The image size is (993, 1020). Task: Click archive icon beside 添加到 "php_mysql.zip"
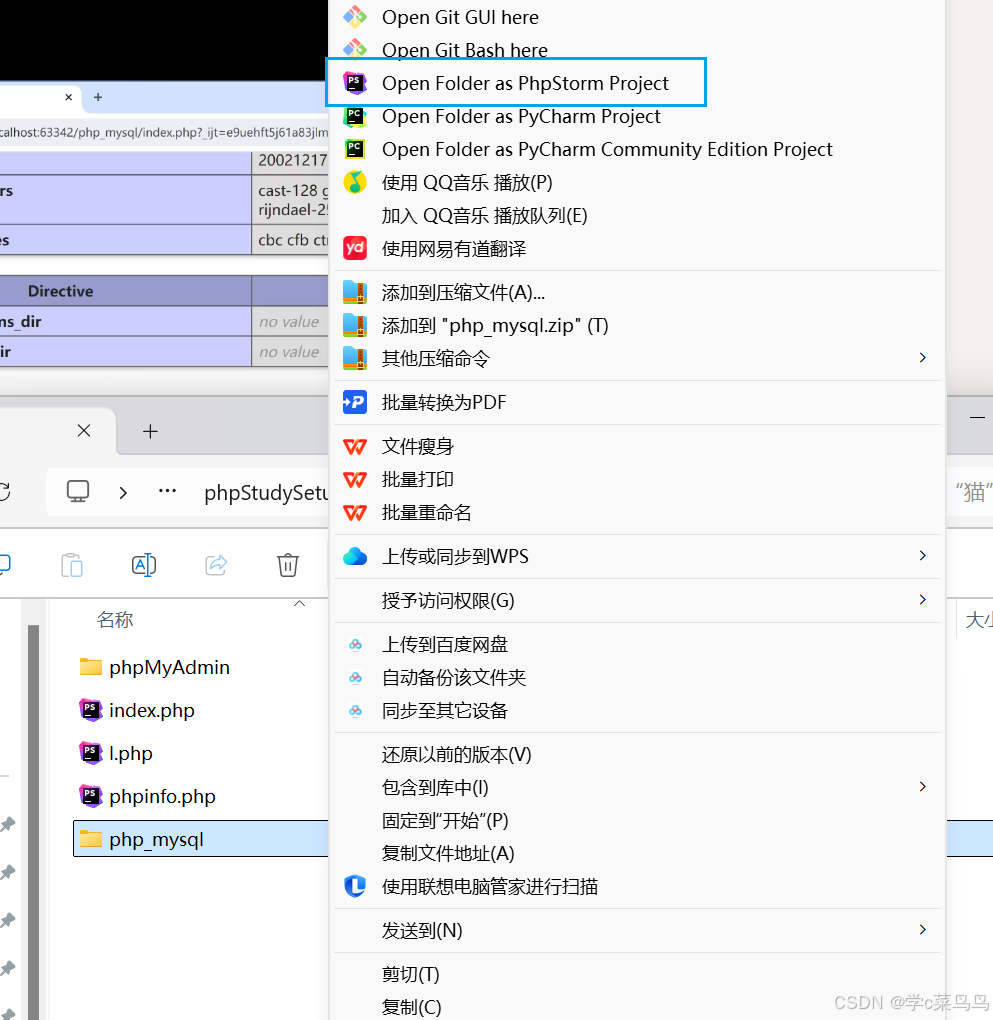(355, 325)
